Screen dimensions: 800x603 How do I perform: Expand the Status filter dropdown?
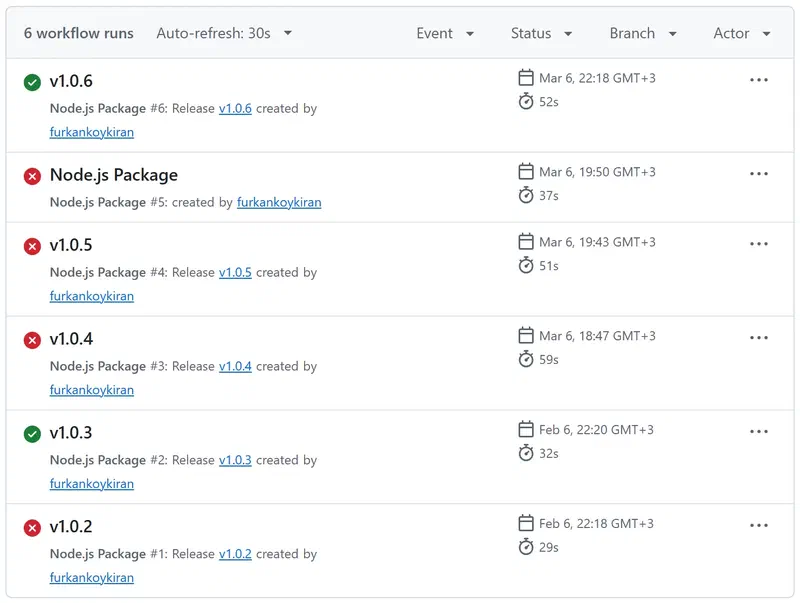(541, 34)
